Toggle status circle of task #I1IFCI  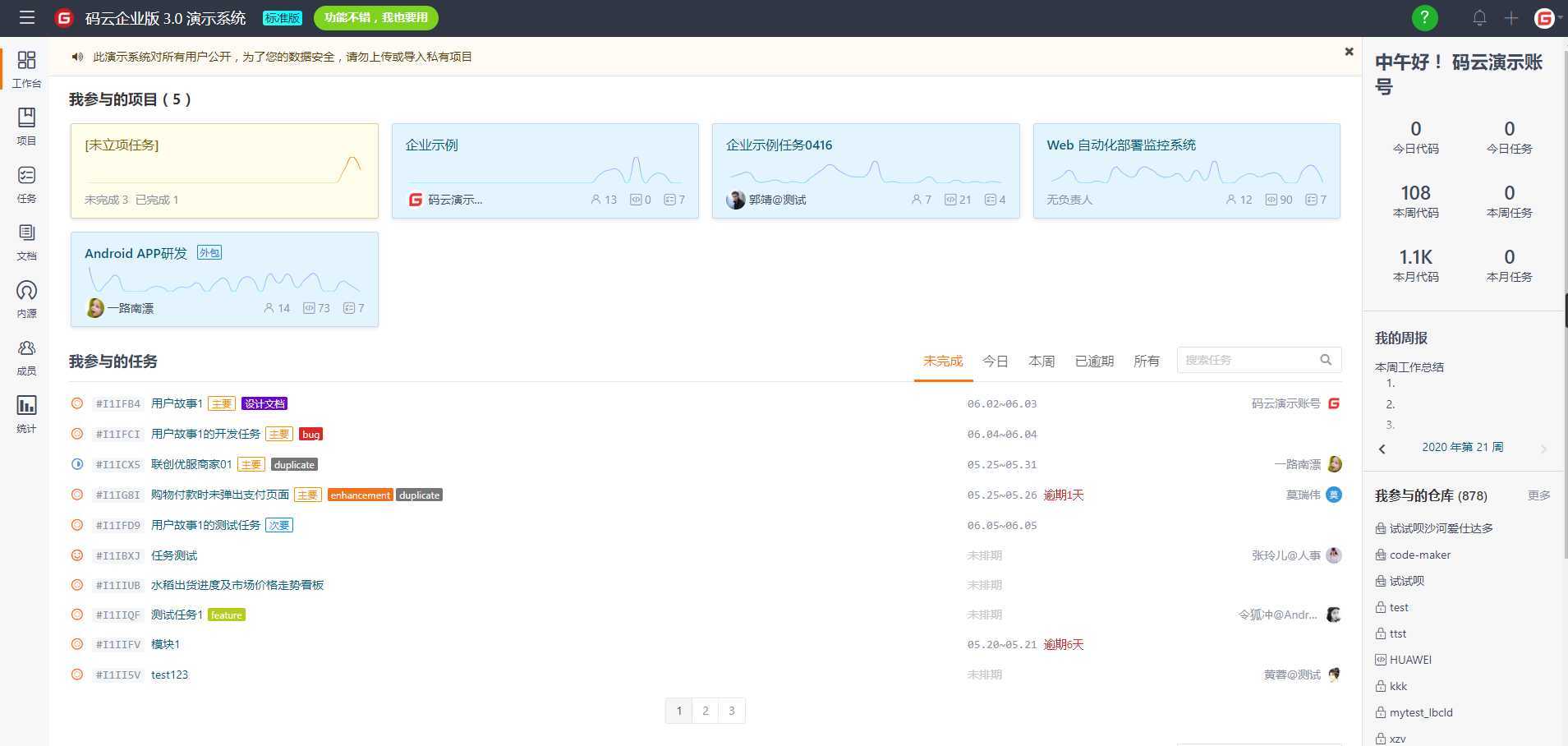[77, 434]
